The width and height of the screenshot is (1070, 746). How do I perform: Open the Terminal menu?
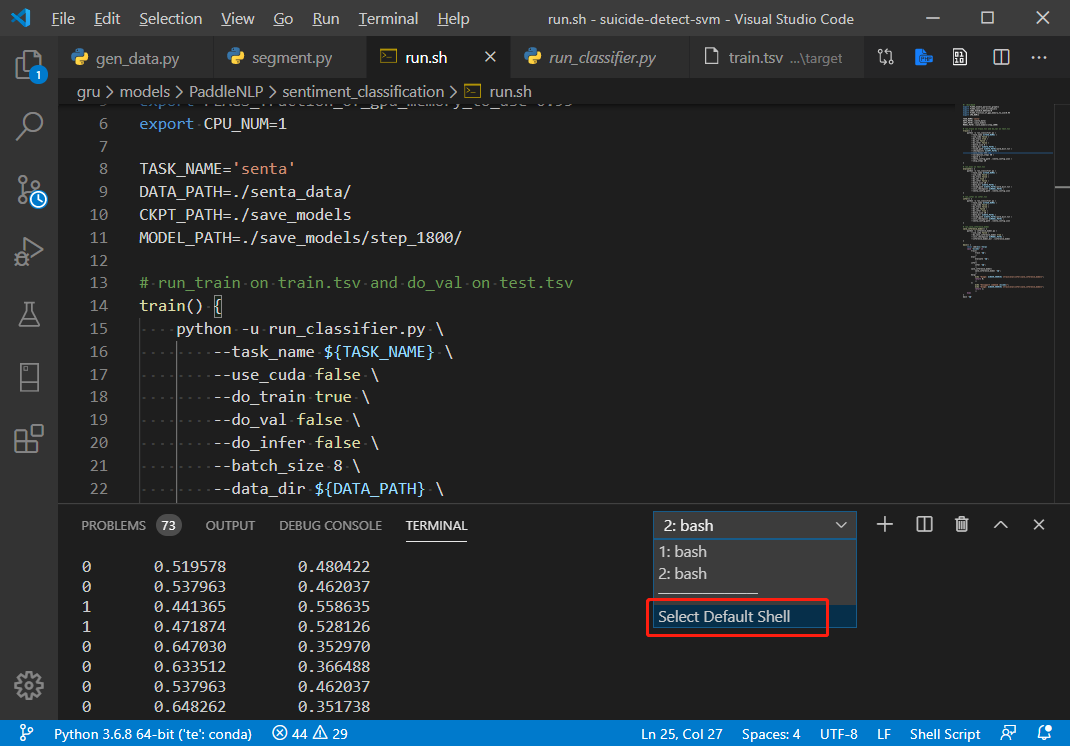(x=388, y=18)
